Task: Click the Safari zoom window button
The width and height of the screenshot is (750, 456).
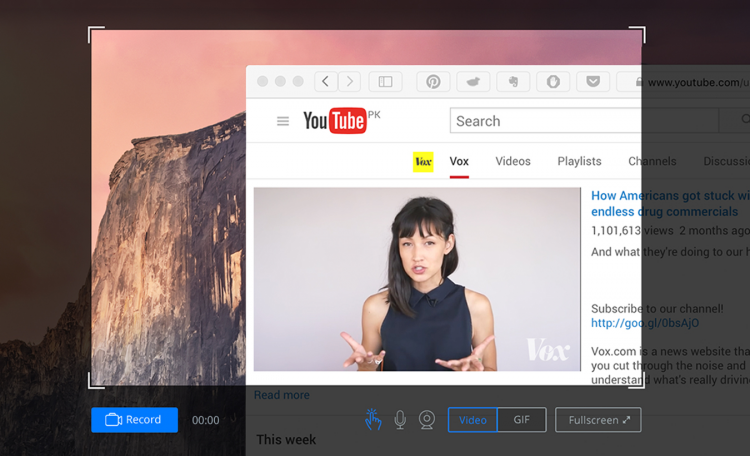Action: pos(298,81)
